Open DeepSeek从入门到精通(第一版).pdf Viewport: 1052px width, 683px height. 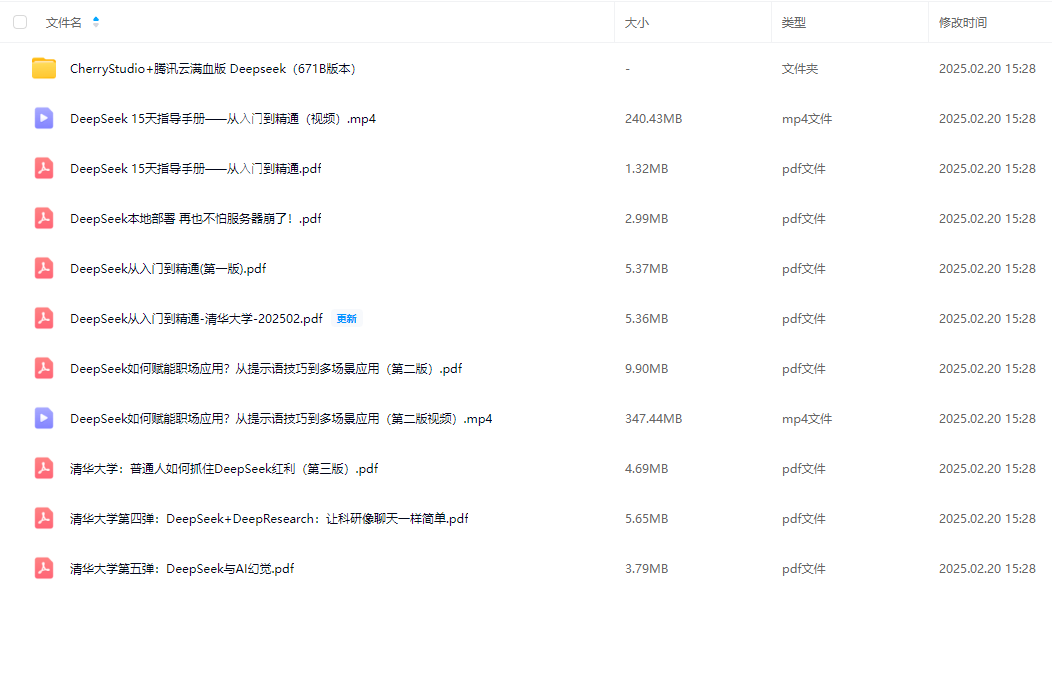(168, 268)
